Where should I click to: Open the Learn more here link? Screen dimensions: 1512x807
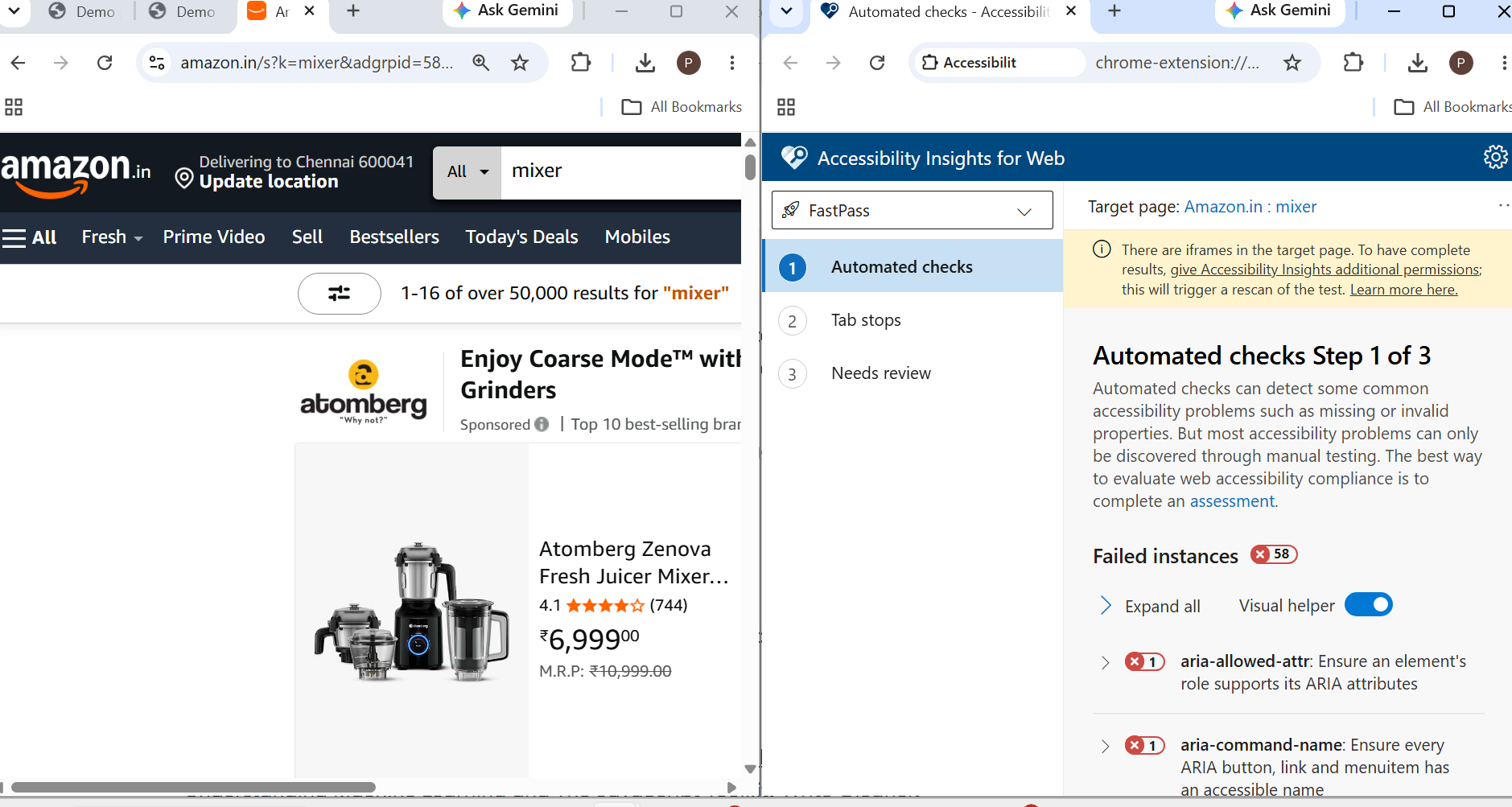pos(1403,290)
